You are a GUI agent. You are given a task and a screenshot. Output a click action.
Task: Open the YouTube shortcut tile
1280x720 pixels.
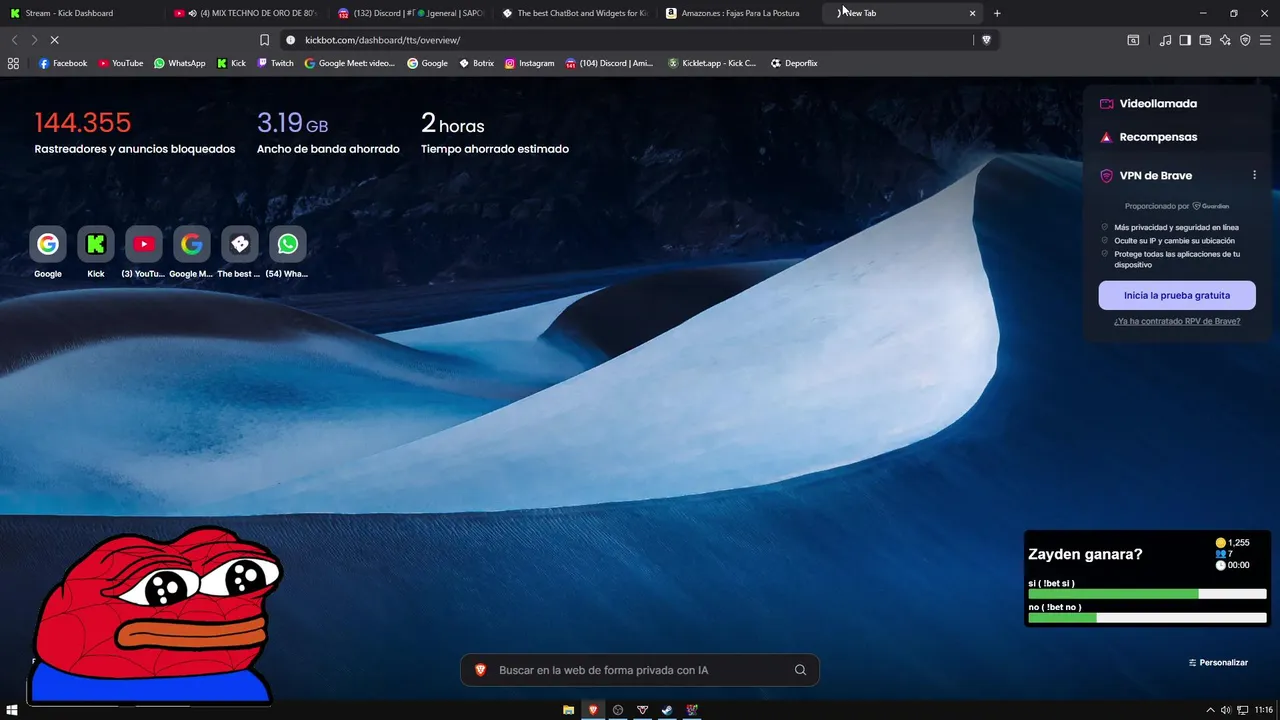(144, 244)
